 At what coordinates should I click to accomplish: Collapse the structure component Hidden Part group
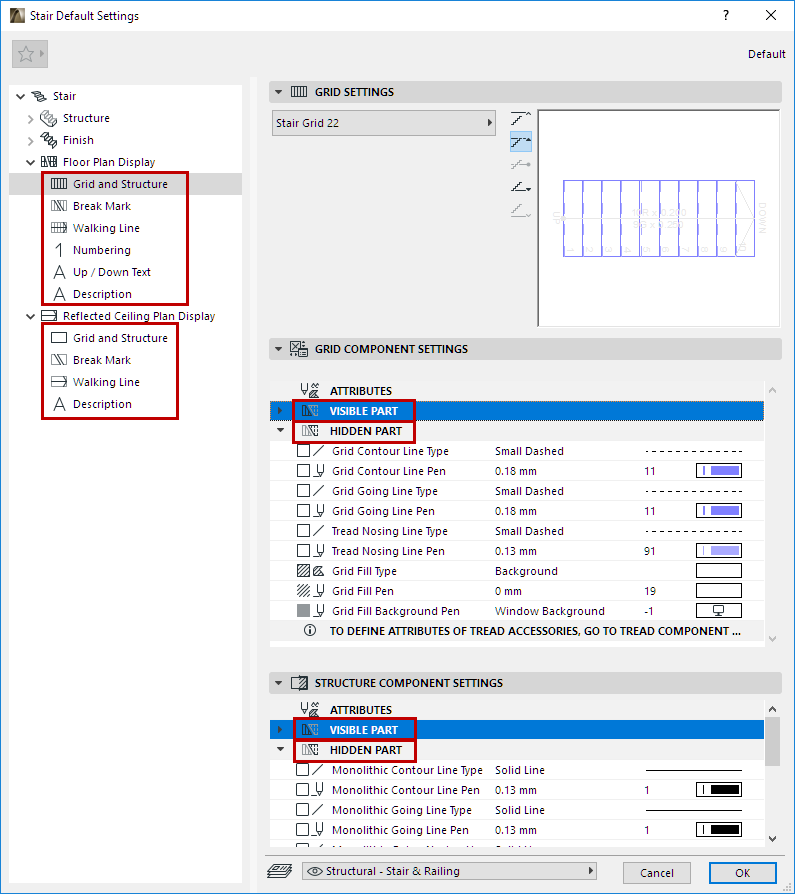click(x=280, y=749)
